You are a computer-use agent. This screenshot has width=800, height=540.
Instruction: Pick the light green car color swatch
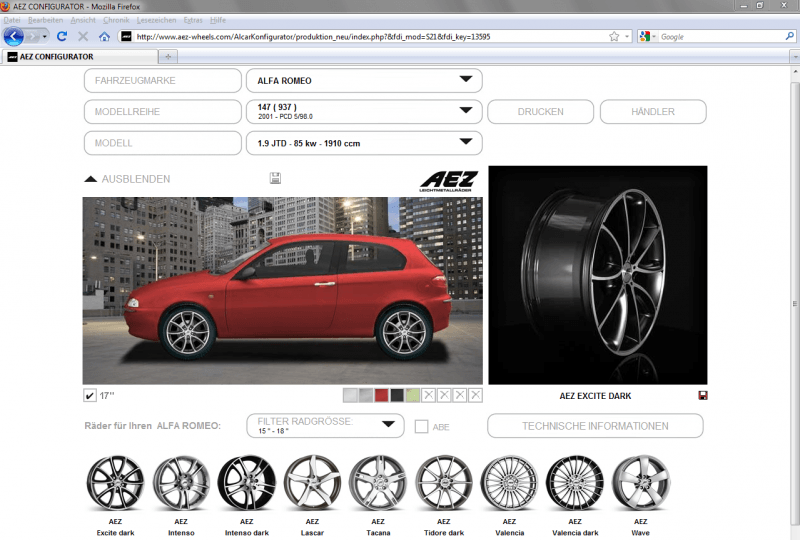click(x=413, y=395)
